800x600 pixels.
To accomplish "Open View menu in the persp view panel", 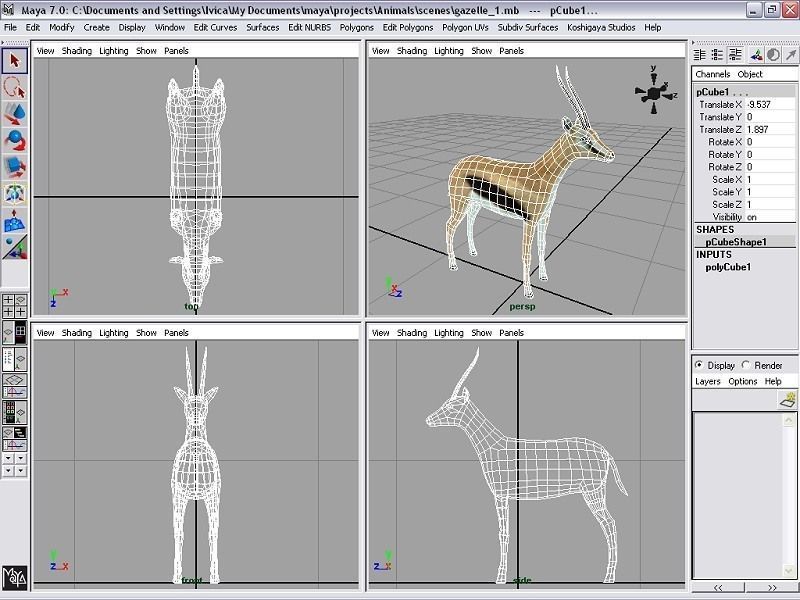I will pos(380,51).
